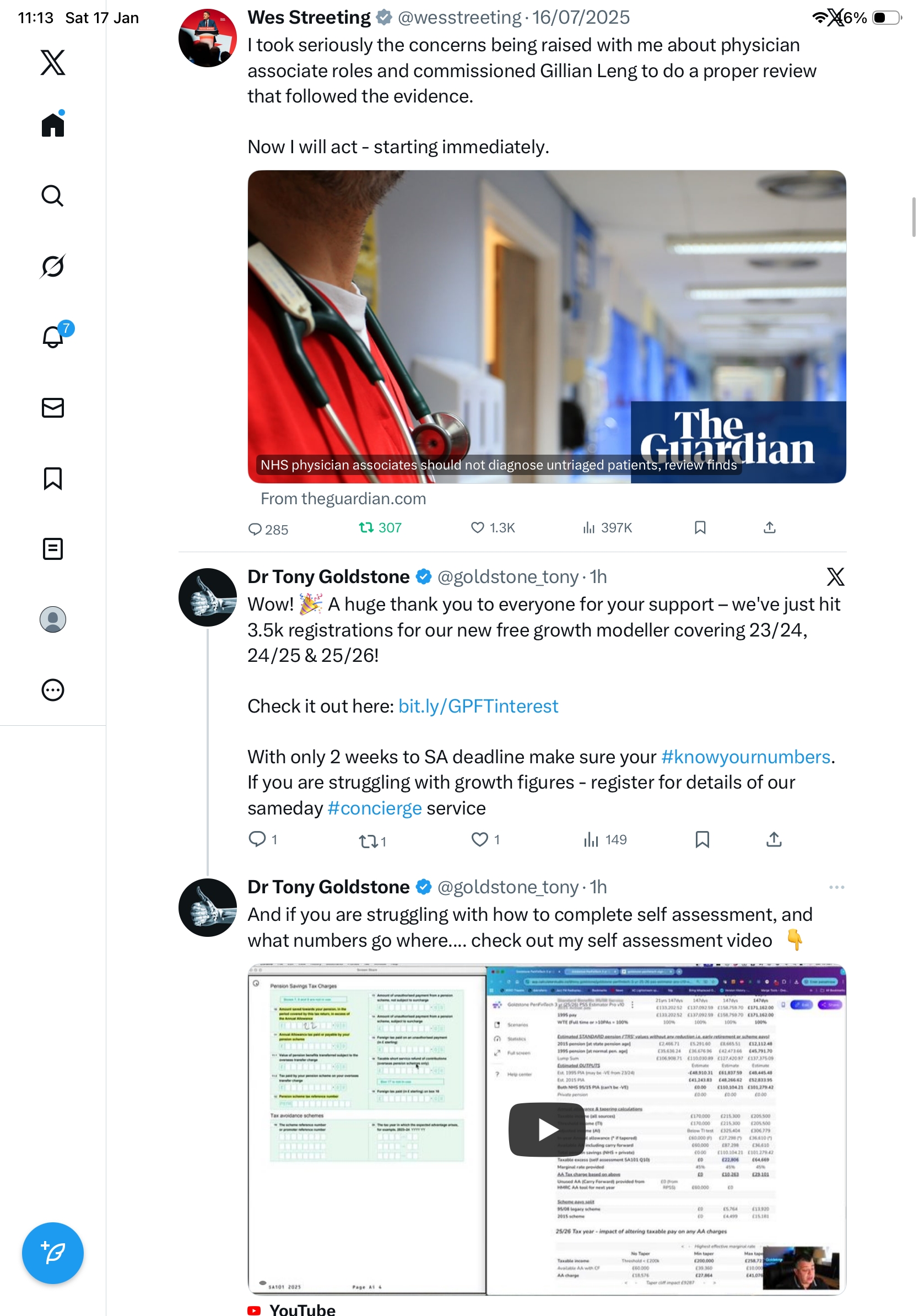Open share menu on Wes Streeting's tweet
This screenshot has height=1316, width=919.
[769, 527]
